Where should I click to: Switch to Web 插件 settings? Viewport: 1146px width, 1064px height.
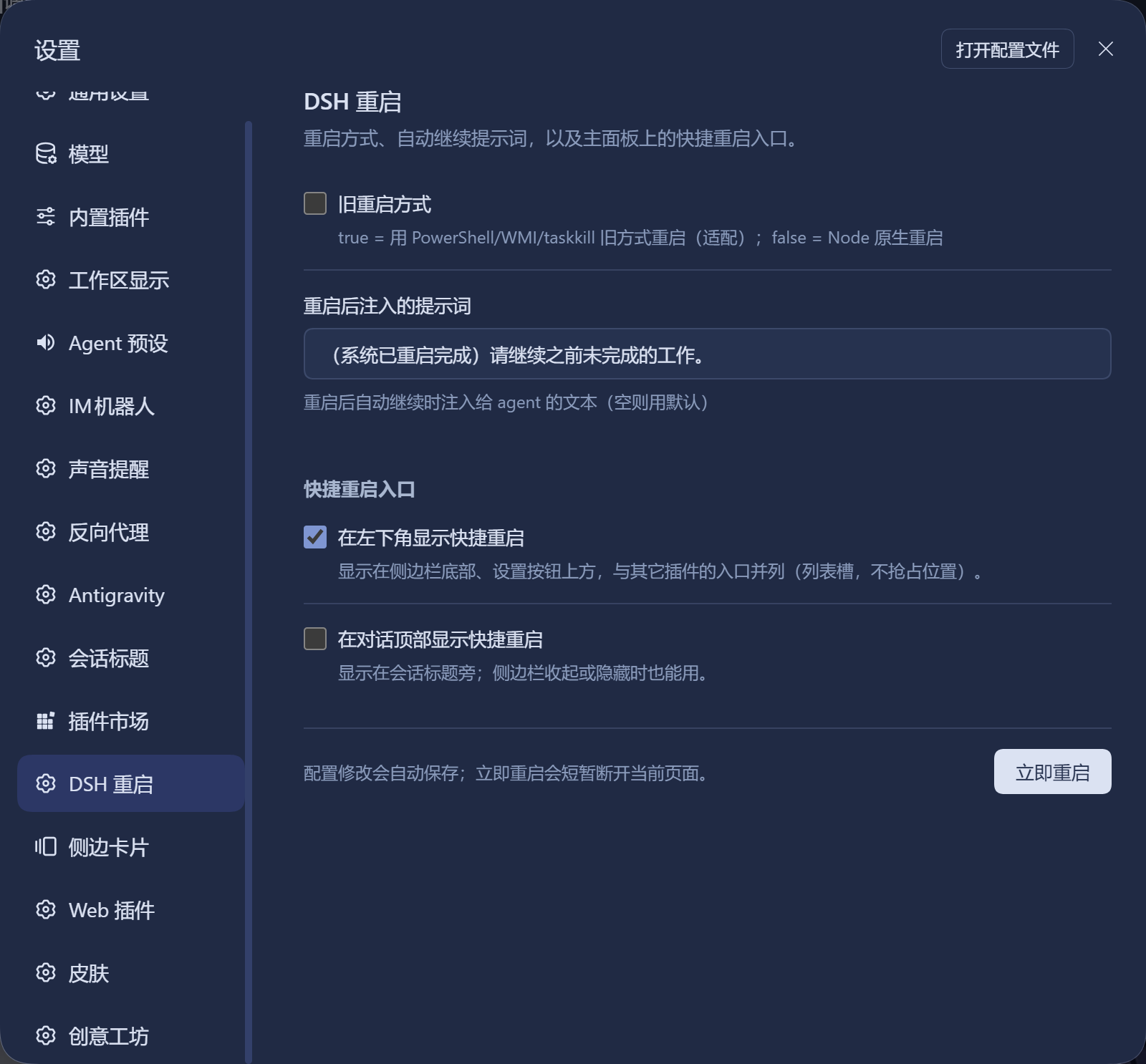tap(130, 909)
